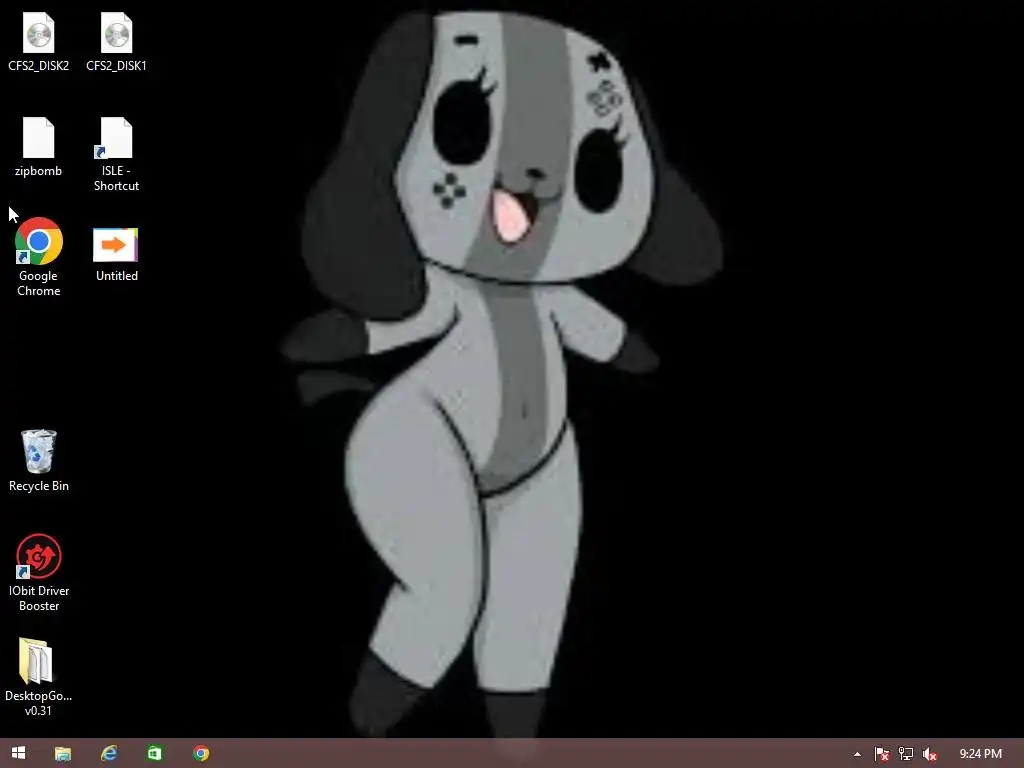Click the "Untitled" label text

coord(117,276)
